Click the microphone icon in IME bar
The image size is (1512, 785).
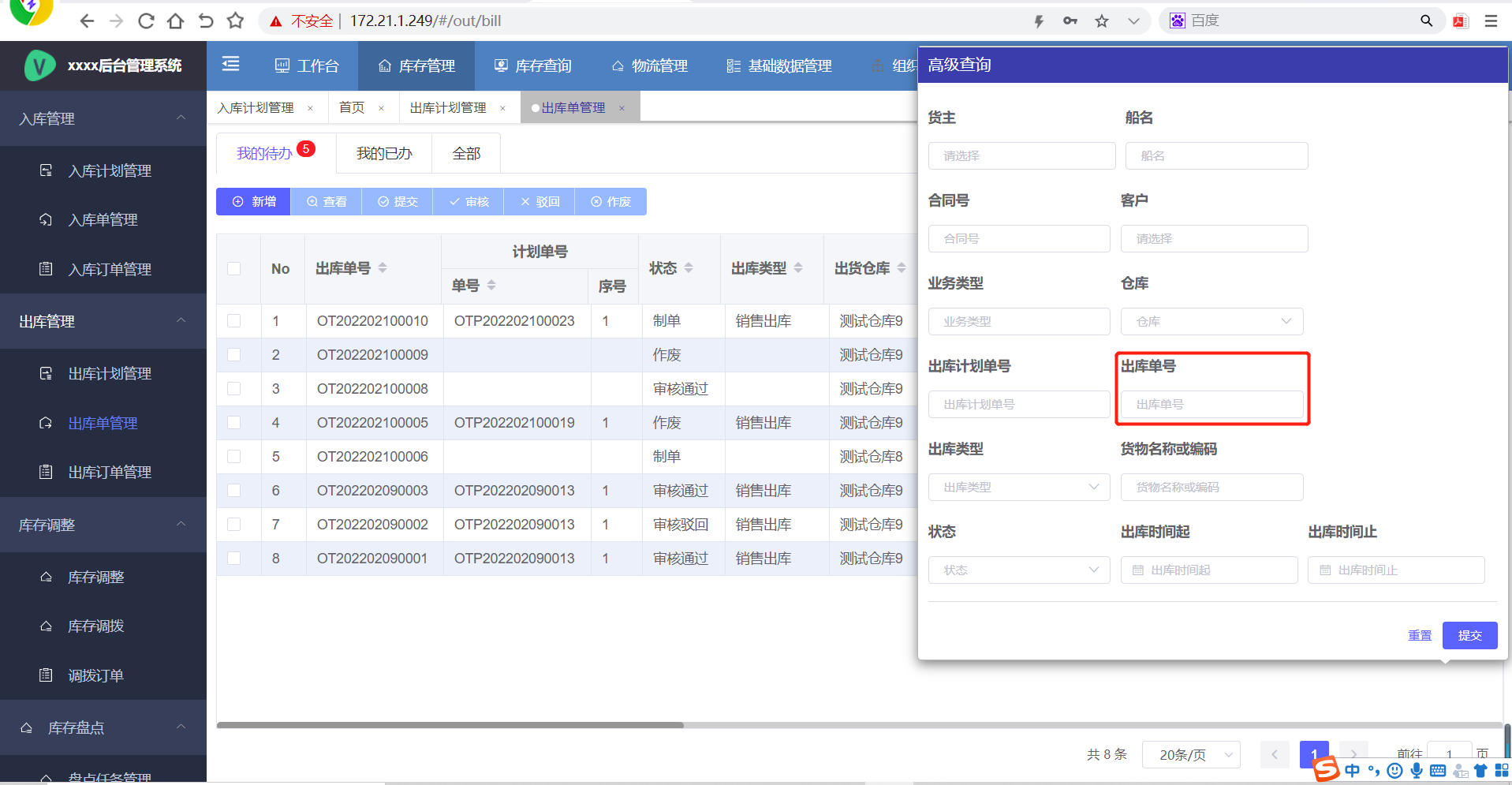(x=1417, y=771)
